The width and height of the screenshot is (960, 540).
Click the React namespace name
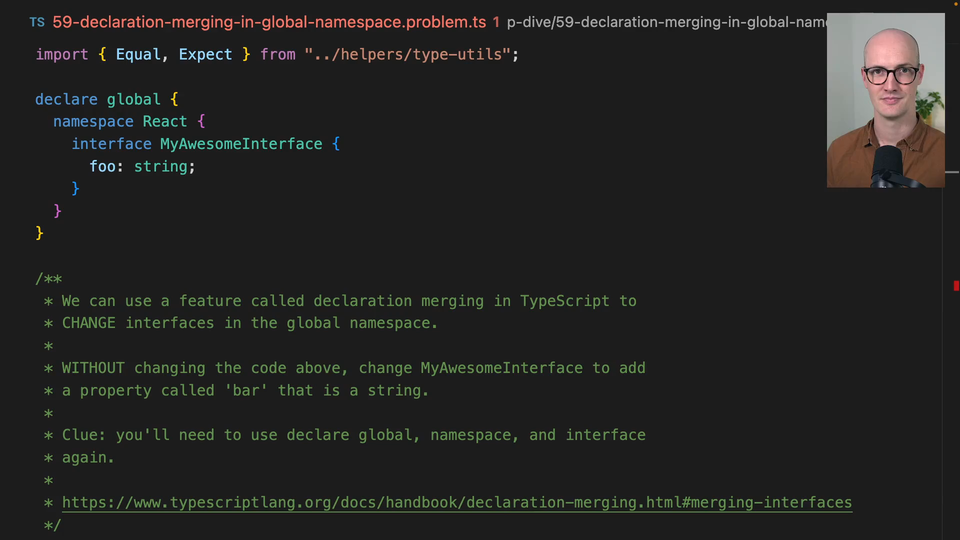coord(165,121)
